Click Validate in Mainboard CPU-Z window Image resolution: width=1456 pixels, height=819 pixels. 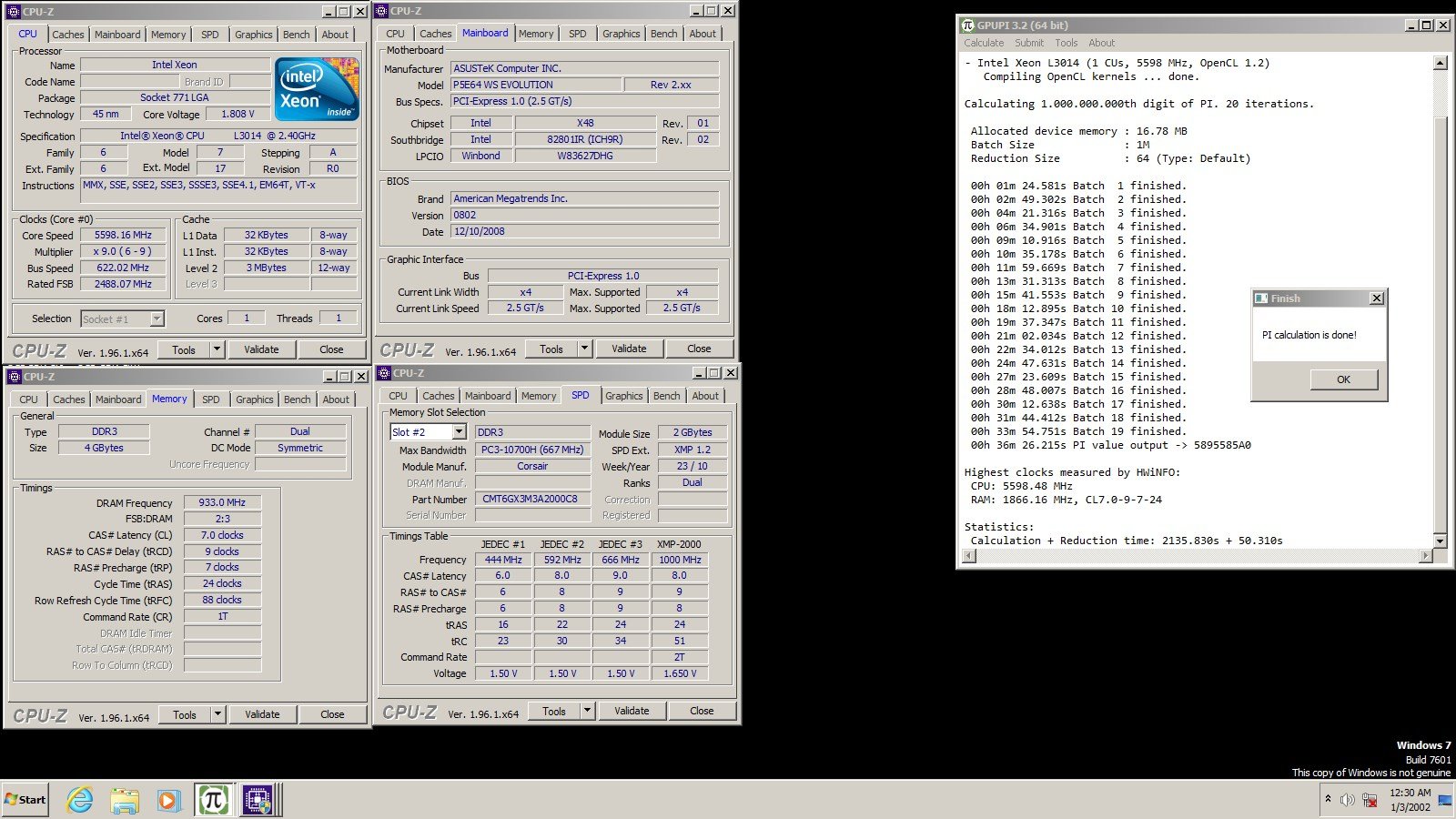point(629,349)
